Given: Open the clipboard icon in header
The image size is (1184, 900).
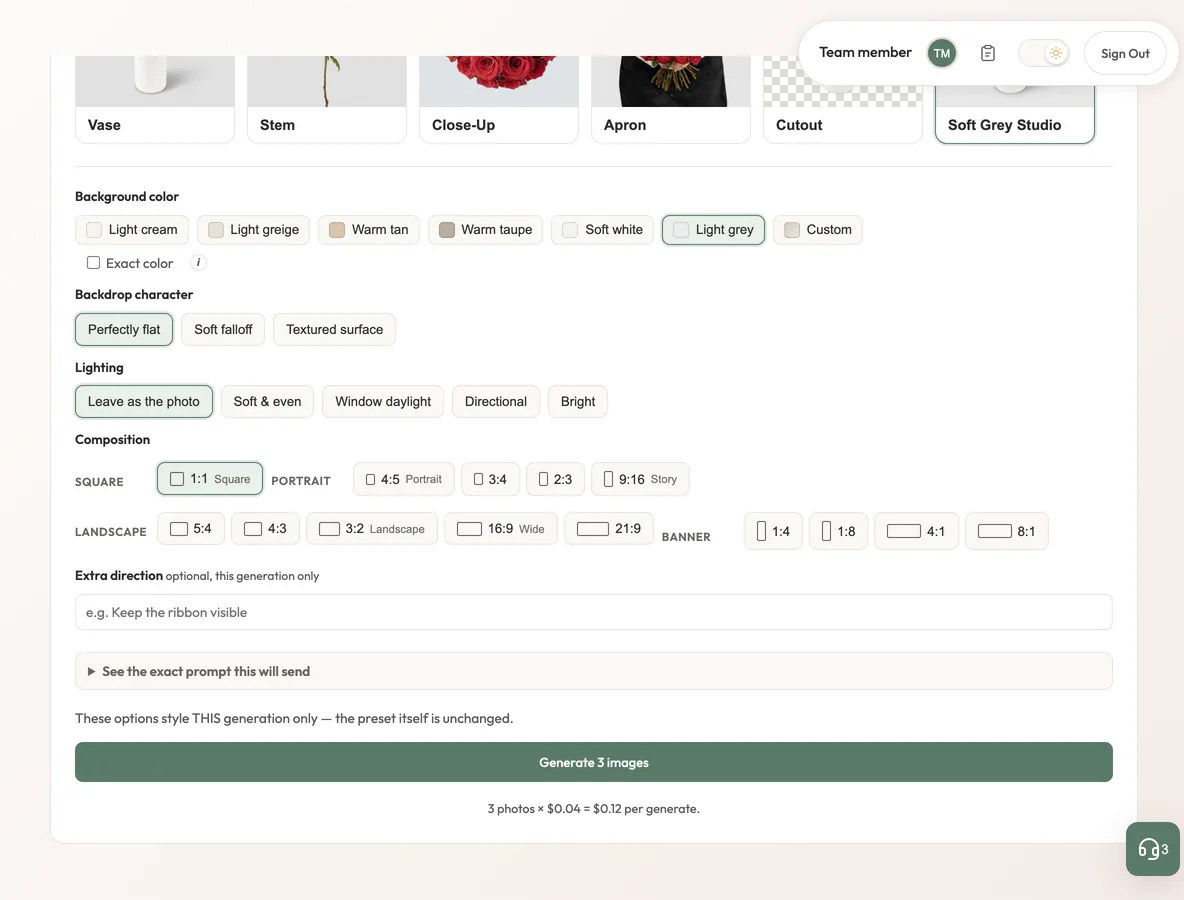Looking at the screenshot, I should 988,53.
